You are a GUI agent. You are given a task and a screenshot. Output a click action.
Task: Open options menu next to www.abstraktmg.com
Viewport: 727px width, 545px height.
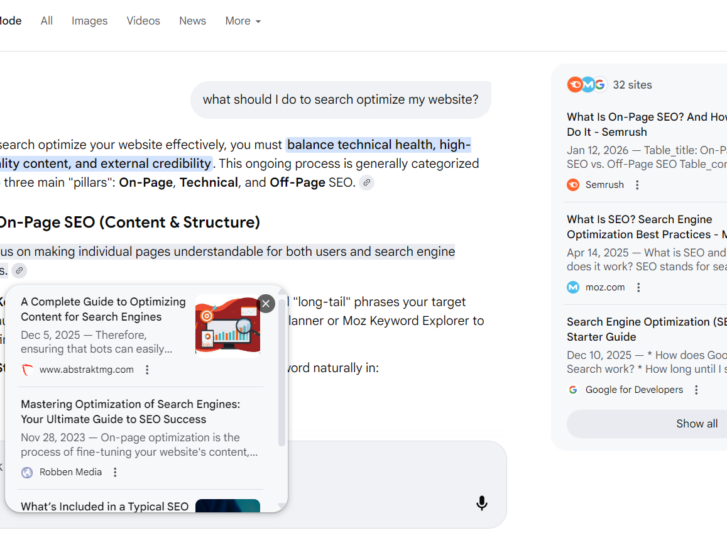click(x=147, y=370)
